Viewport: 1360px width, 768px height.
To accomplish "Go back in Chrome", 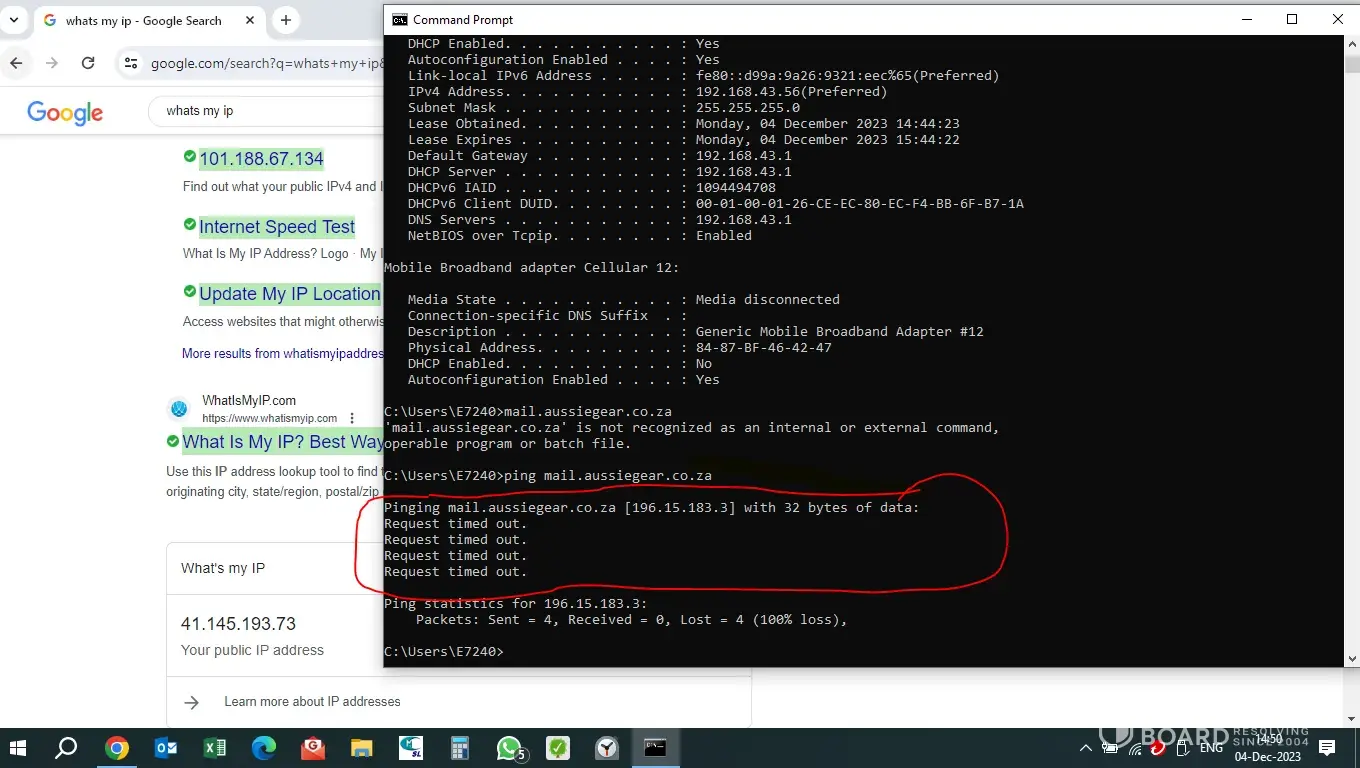I will click(x=16, y=63).
